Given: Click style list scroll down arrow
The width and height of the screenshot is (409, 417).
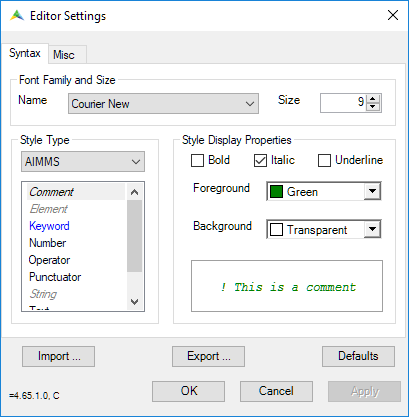Looking at the screenshot, I should (134, 302).
